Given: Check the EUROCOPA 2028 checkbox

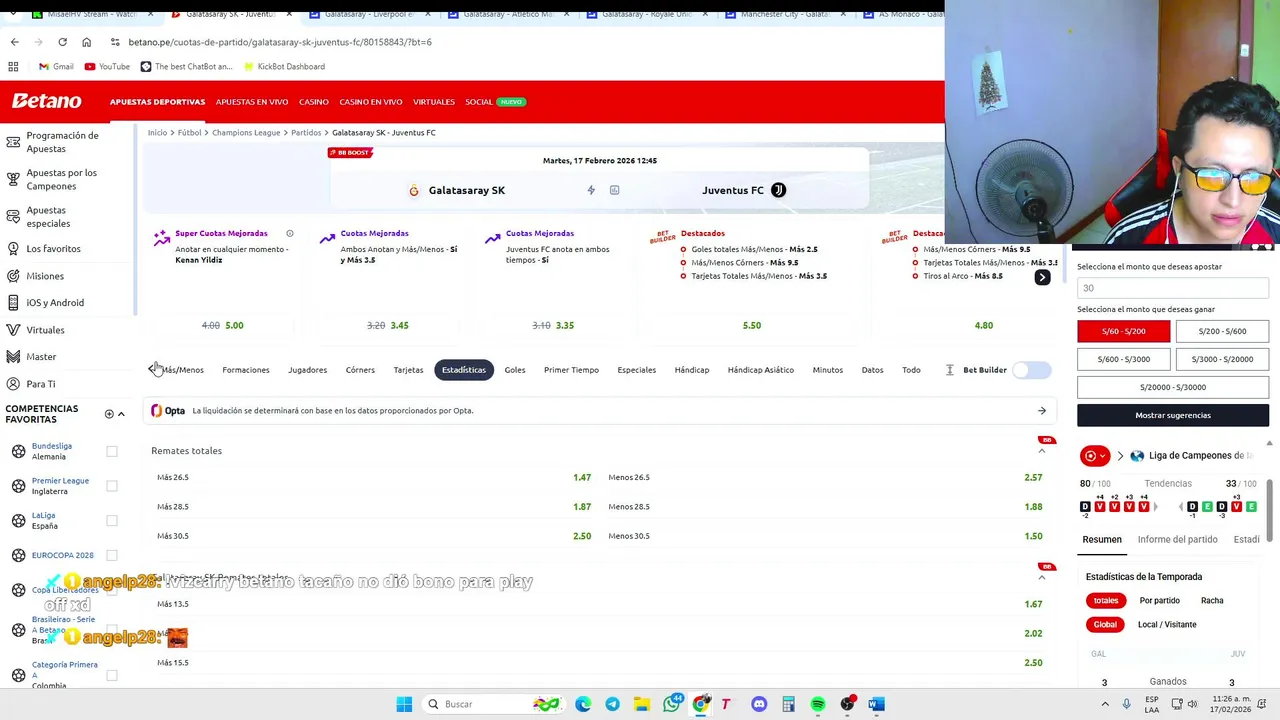Looking at the screenshot, I should [112, 555].
